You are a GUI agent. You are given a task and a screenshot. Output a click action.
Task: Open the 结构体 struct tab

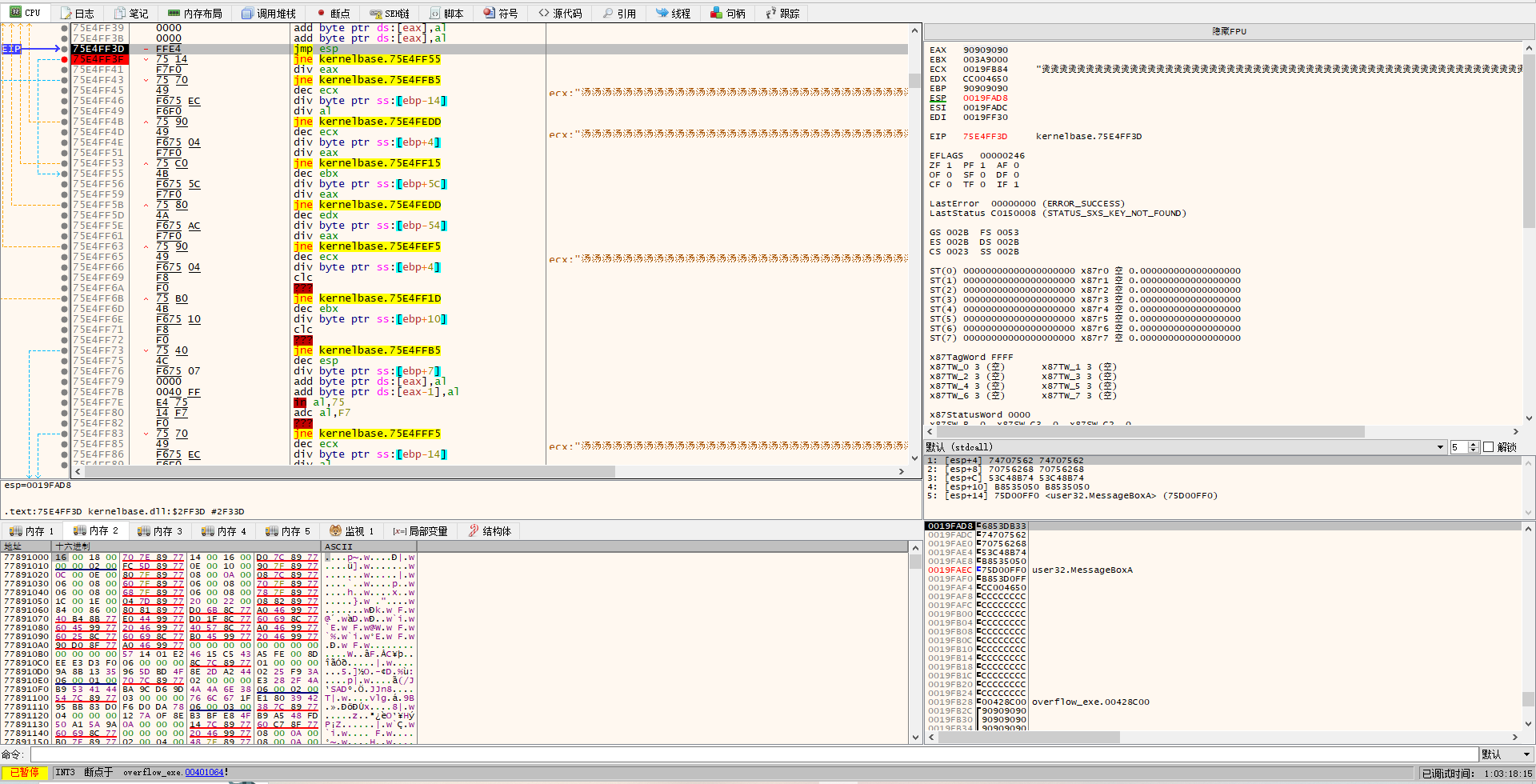point(490,531)
